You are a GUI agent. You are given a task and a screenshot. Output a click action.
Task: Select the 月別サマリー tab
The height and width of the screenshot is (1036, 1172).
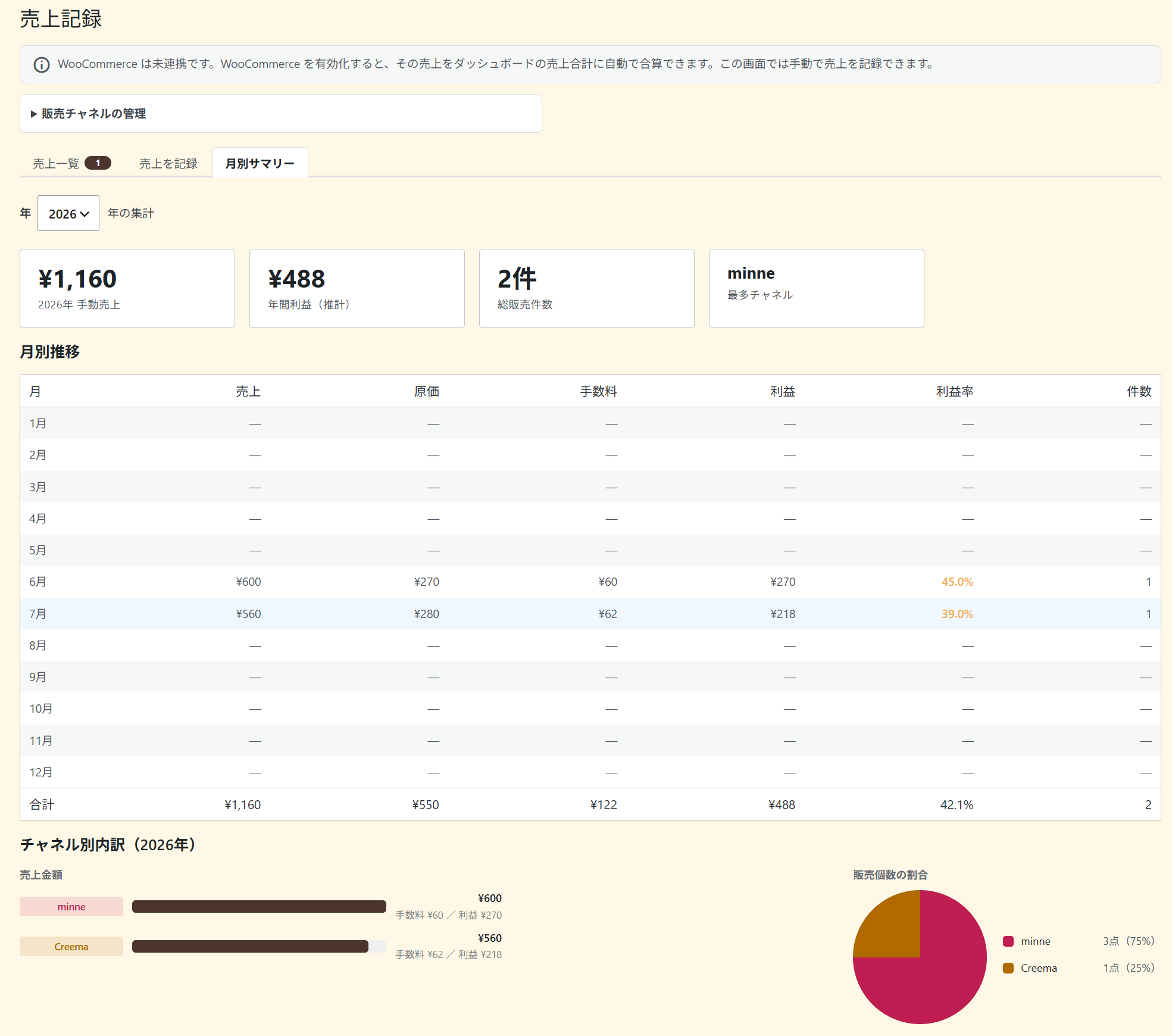point(260,163)
